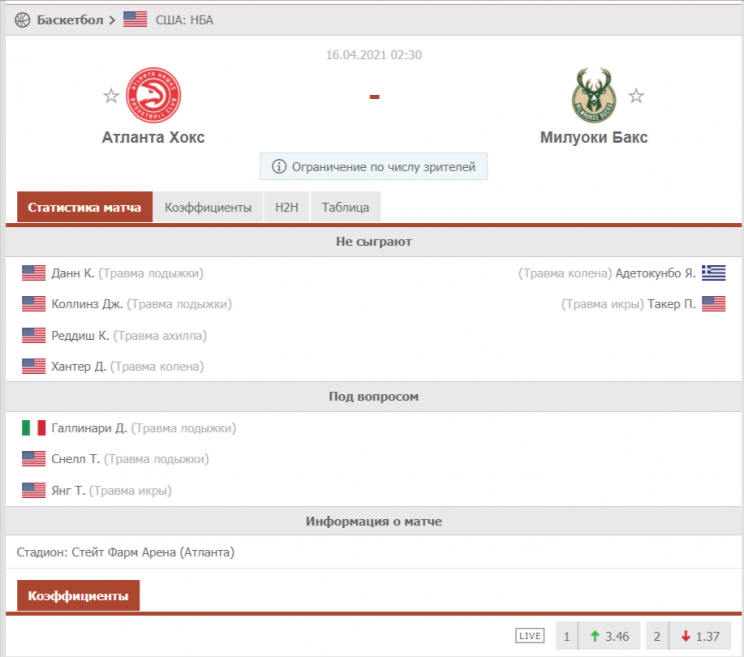
Task: Open США: НБА league link
Action: coord(184,20)
